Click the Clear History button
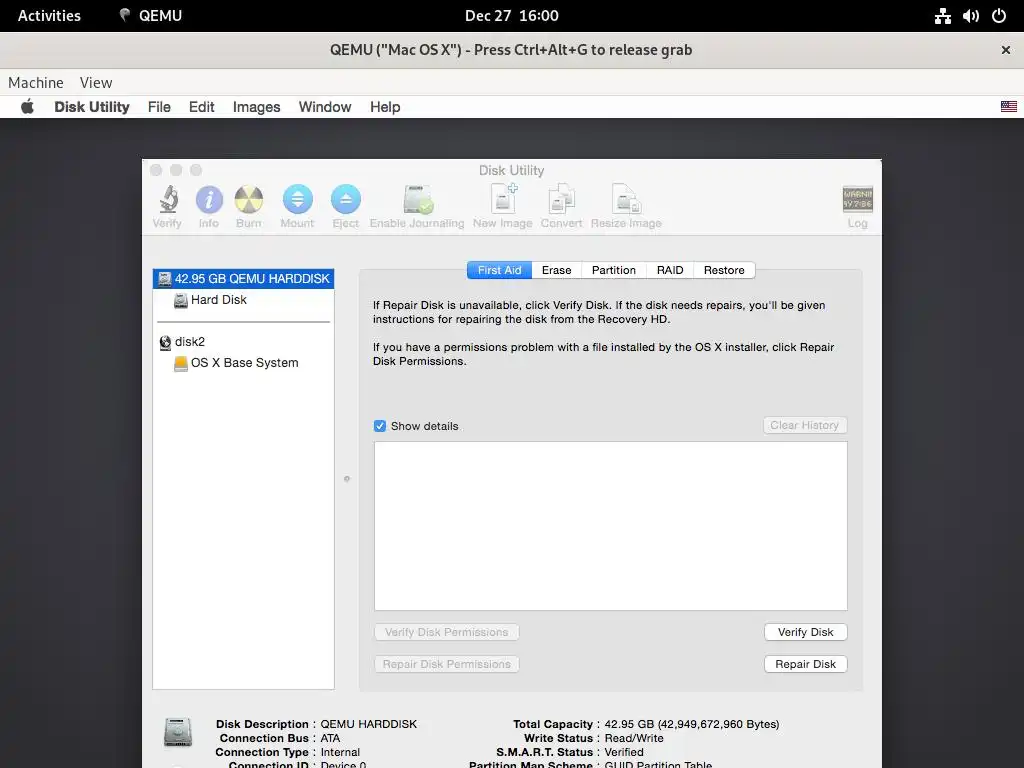1024x768 pixels. [805, 425]
